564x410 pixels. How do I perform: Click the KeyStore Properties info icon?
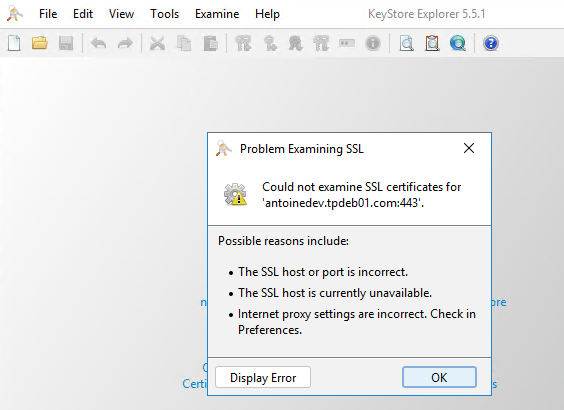tap(373, 44)
